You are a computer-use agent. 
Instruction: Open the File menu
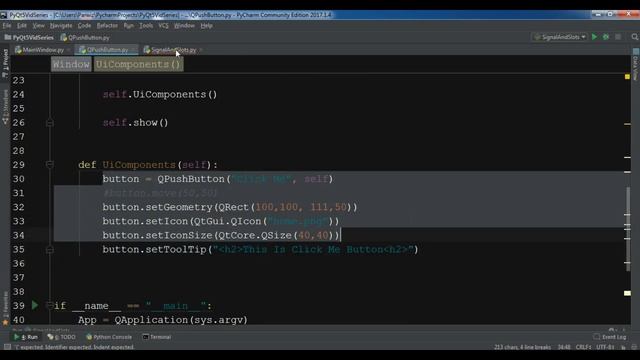7,25
